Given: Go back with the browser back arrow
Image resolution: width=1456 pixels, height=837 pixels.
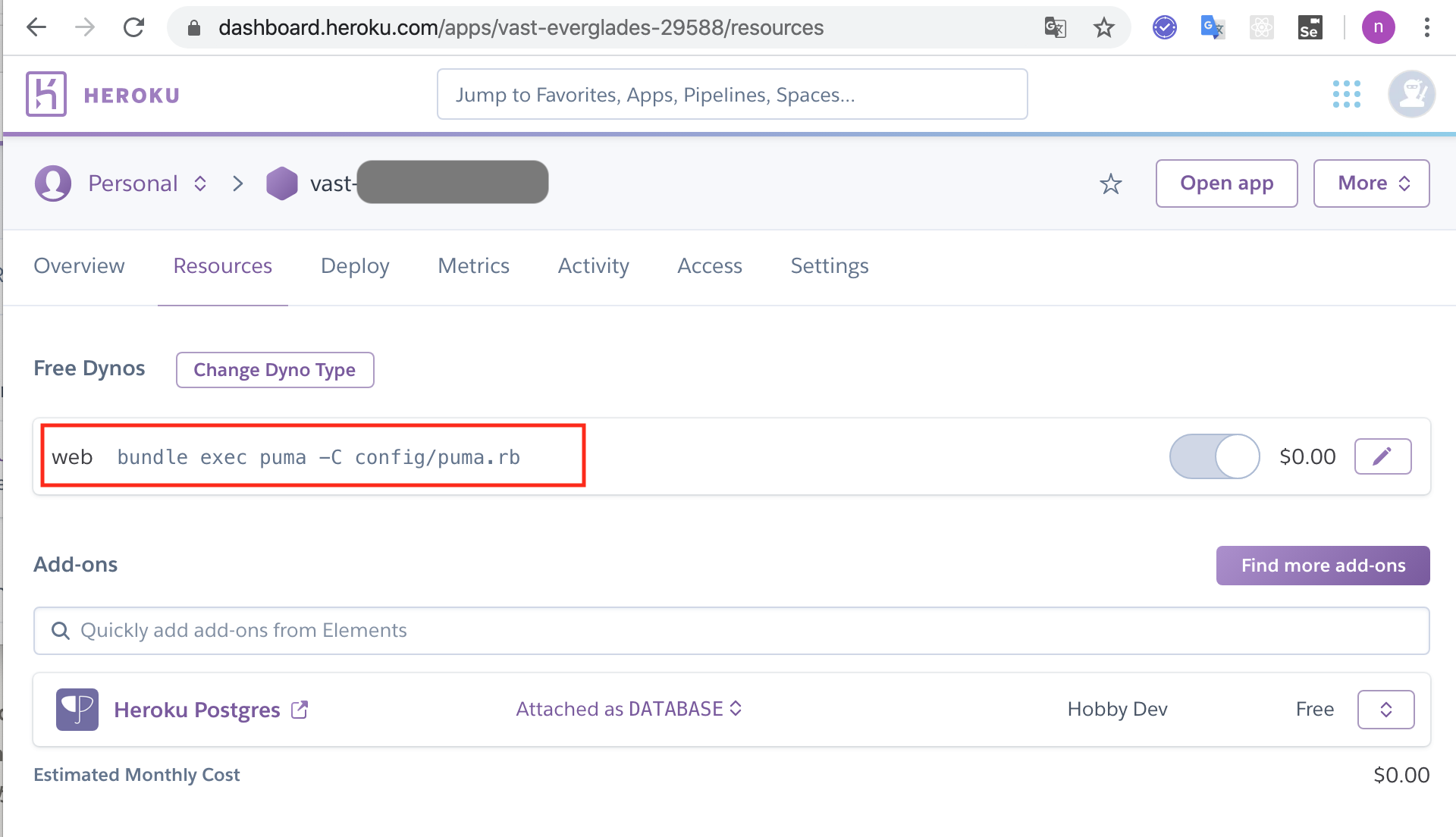Looking at the screenshot, I should pyautogui.click(x=36, y=28).
